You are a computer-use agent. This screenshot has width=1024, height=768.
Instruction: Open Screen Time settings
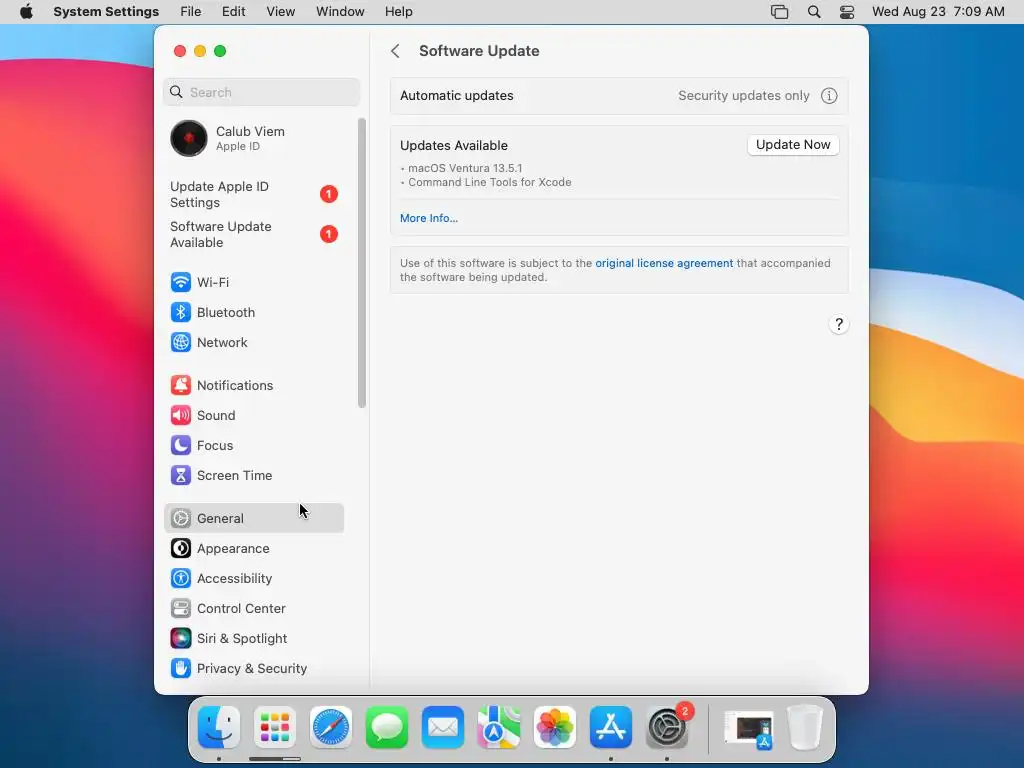pyautogui.click(x=253, y=475)
